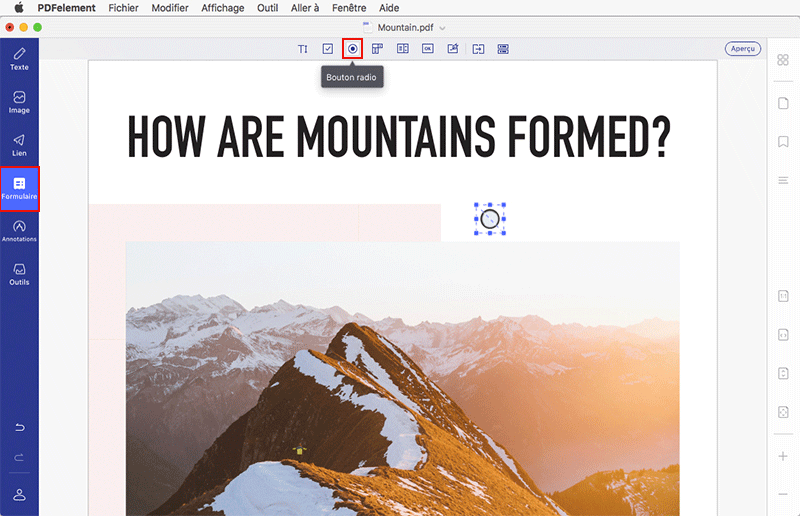The height and width of the screenshot is (516, 800).
Task: Click the Mountain.pdf window title
Action: 406,28
